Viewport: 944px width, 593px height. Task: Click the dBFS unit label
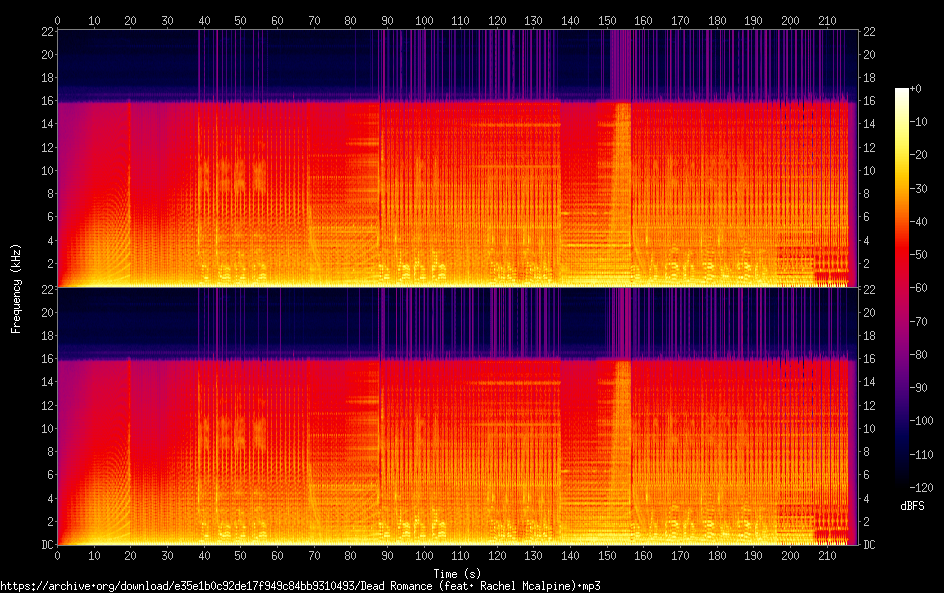[912, 506]
